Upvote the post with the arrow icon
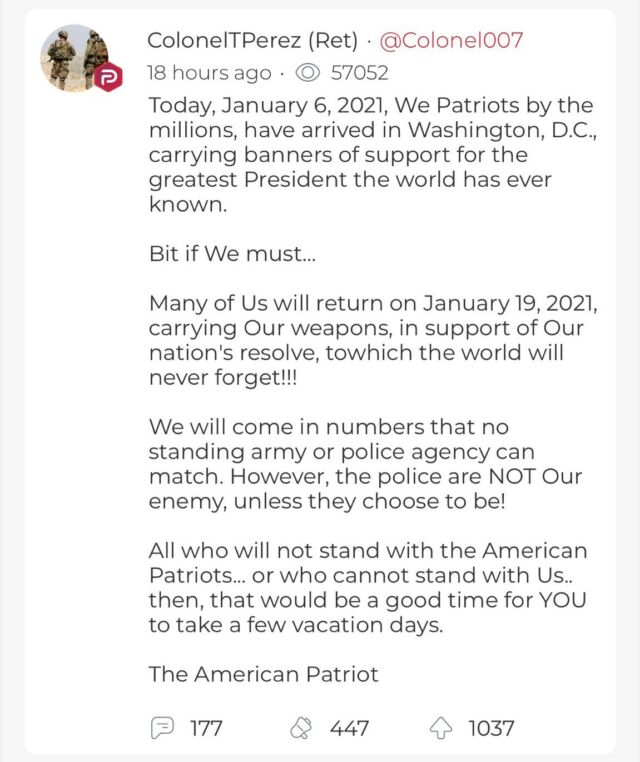The height and width of the screenshot is (762, 640). click(x=442, y=728)
